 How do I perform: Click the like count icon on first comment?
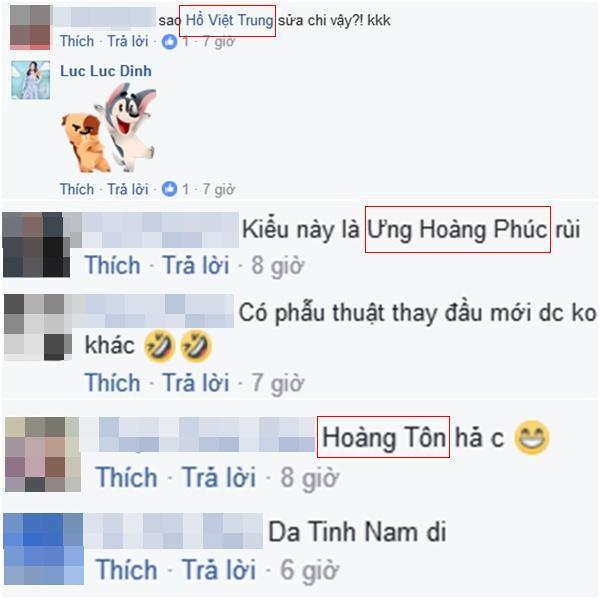(x=169, y=41)
